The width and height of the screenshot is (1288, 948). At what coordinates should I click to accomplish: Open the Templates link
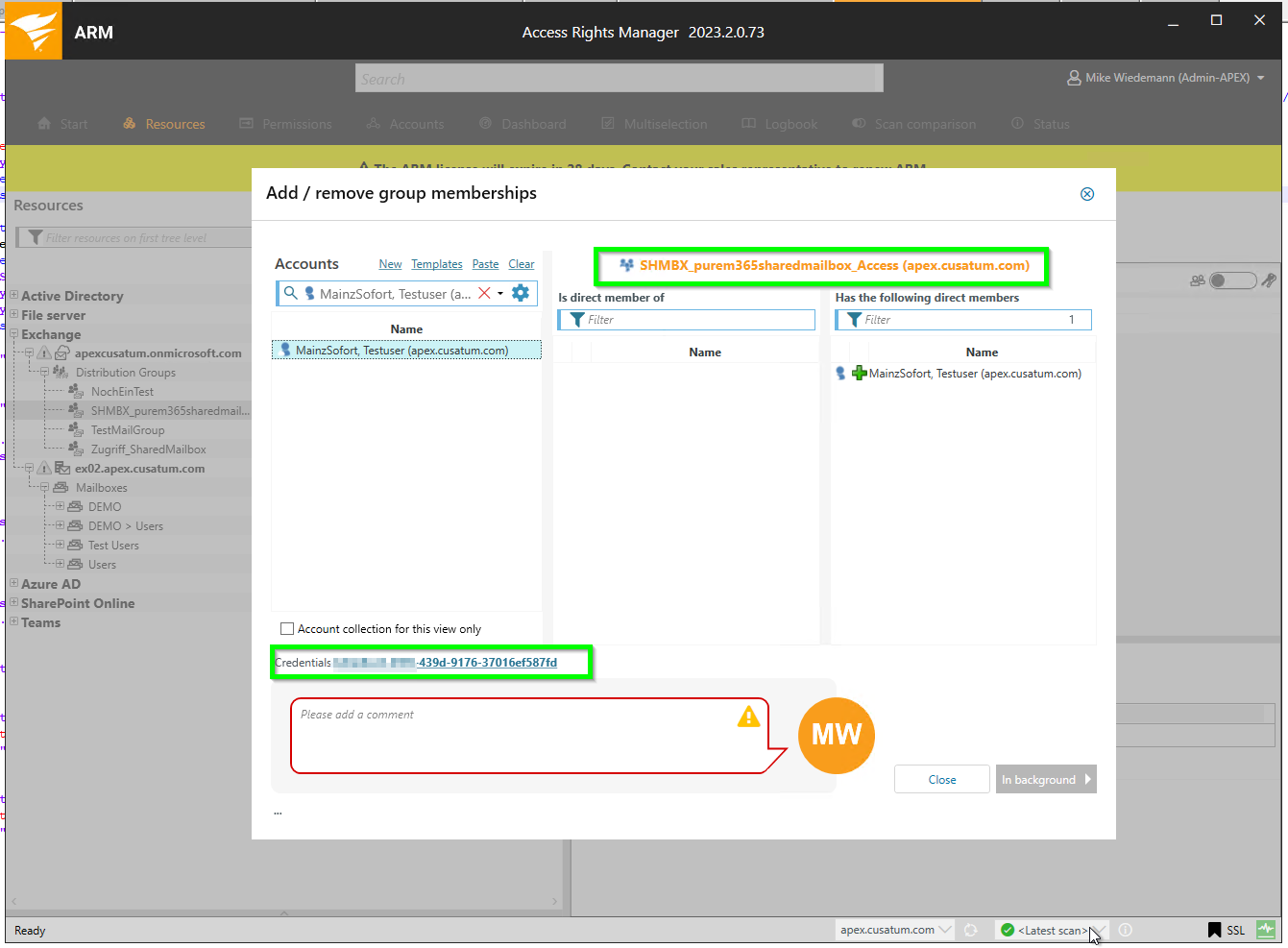pyautogui.click(x=437, y=264)
